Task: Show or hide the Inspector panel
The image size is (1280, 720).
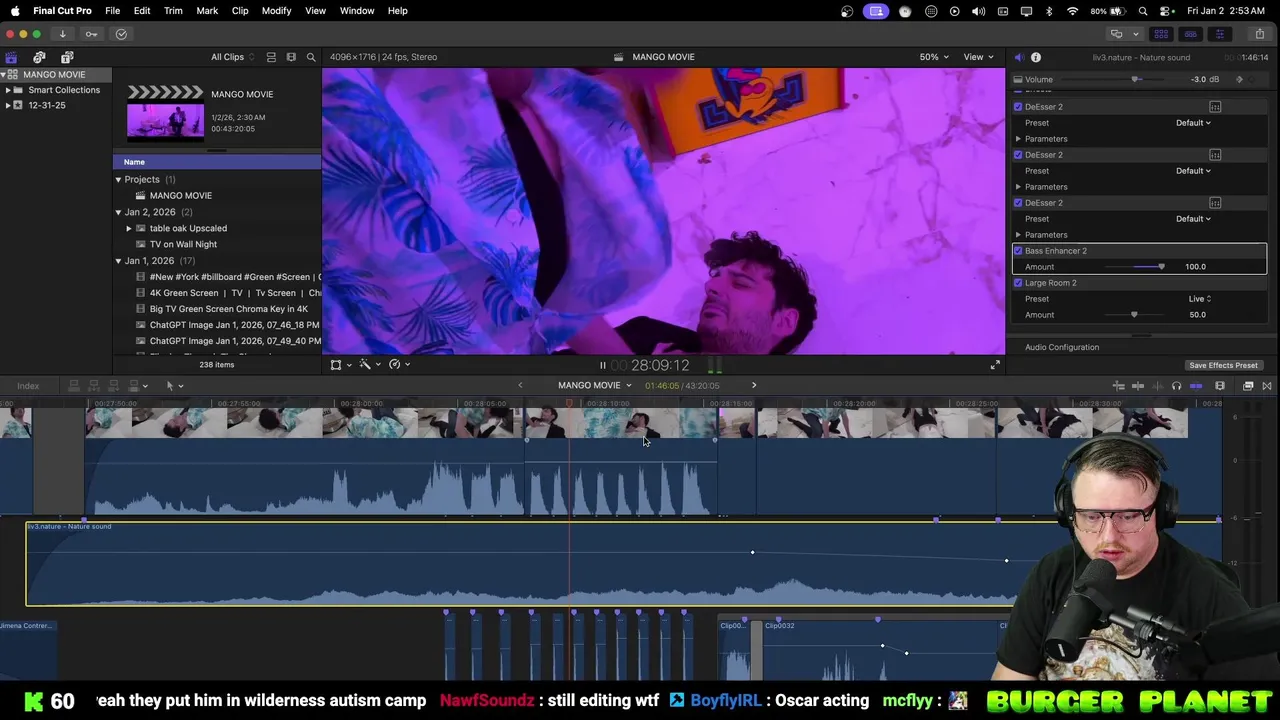Action: pos(1219,34)
